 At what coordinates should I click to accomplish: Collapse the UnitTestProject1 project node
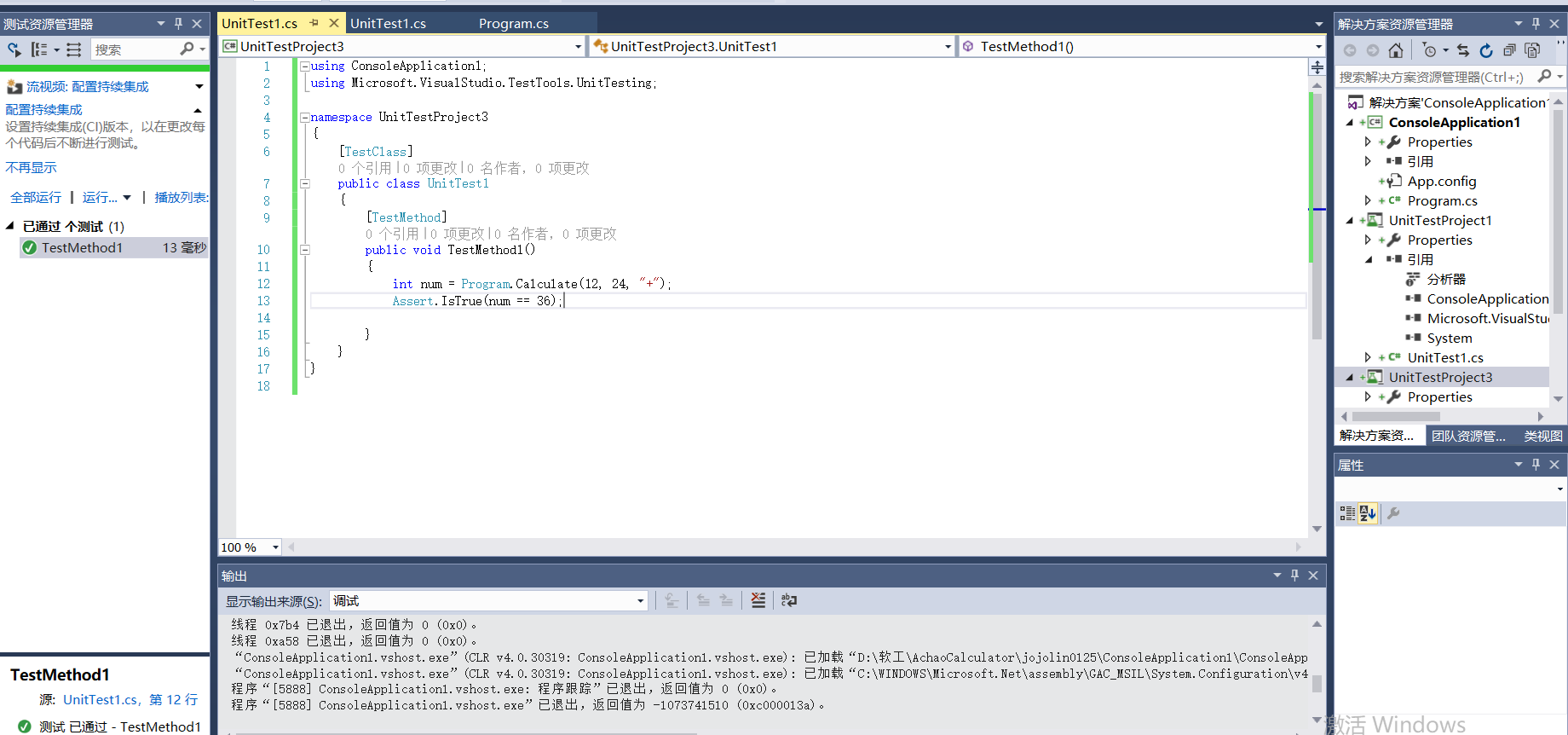pos(1350,220)
